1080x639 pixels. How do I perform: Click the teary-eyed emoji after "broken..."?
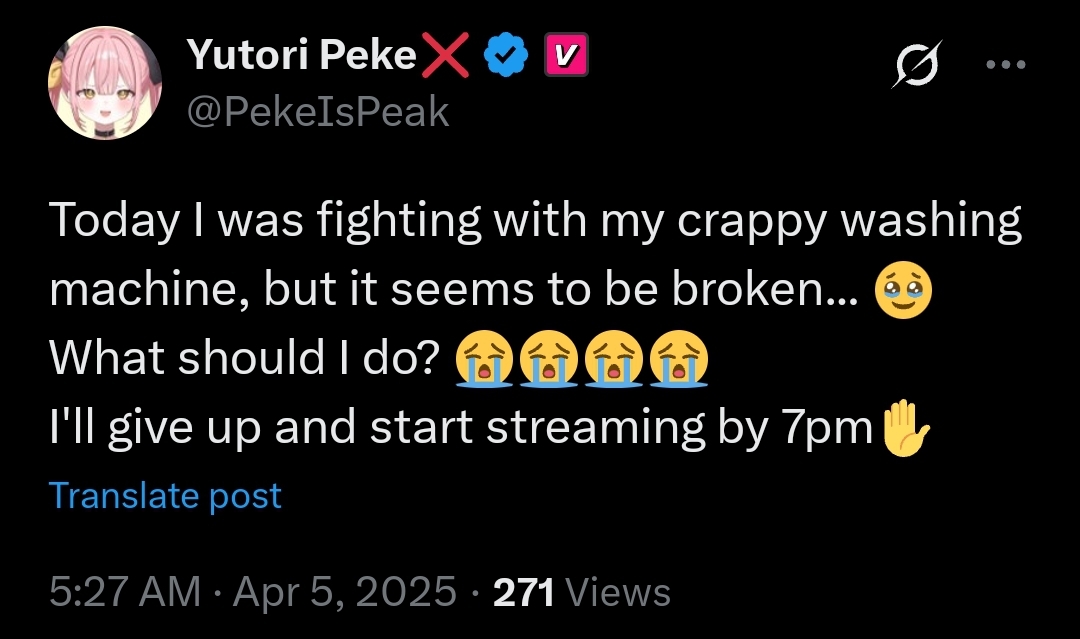(x=904, y=292)
